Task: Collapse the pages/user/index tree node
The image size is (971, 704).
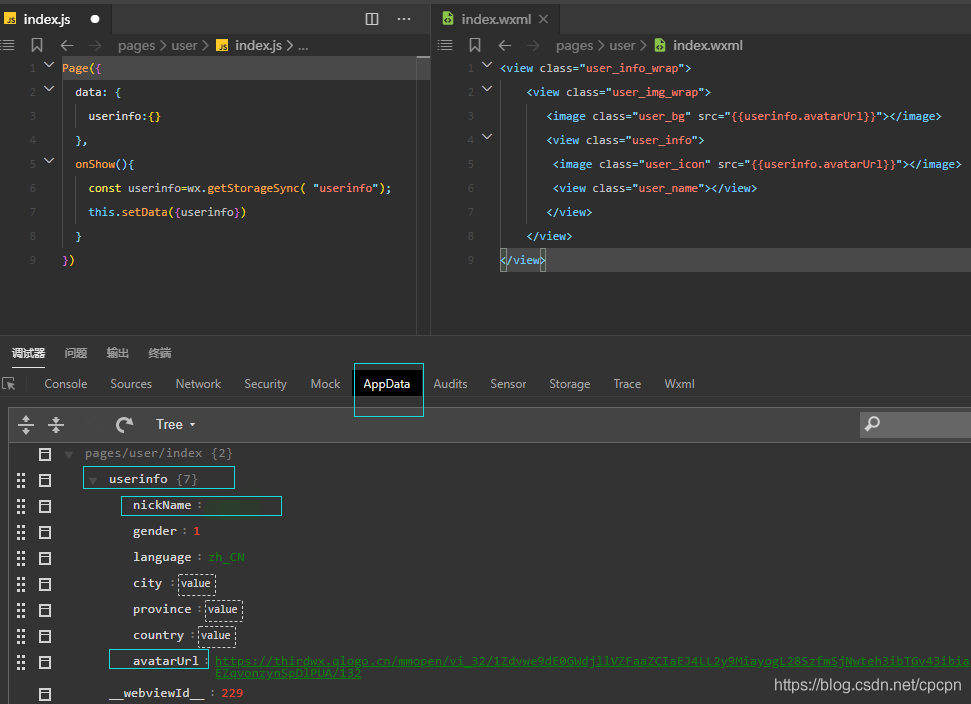Action: [x=69, y=455]
